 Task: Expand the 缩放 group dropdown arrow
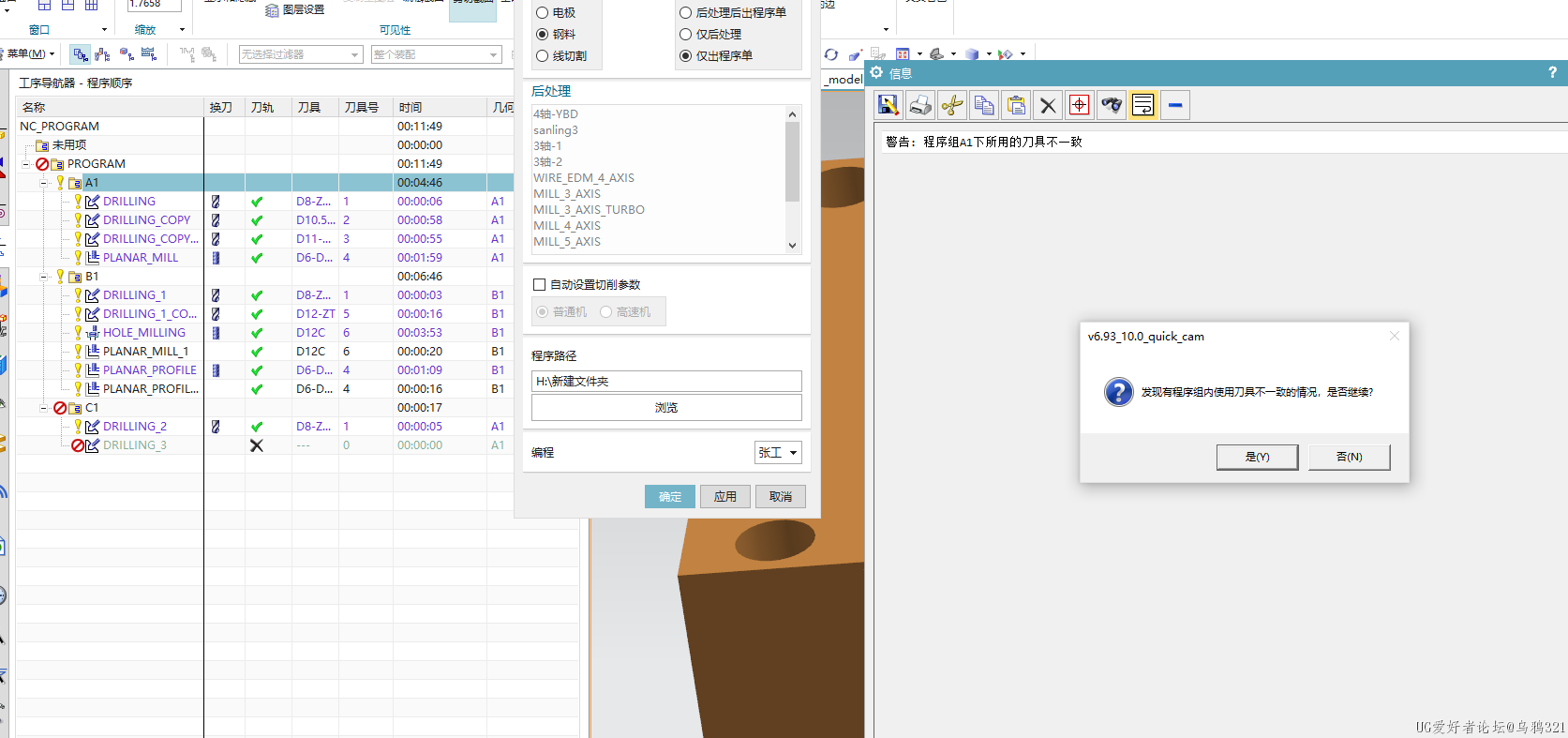click(182, 30)
